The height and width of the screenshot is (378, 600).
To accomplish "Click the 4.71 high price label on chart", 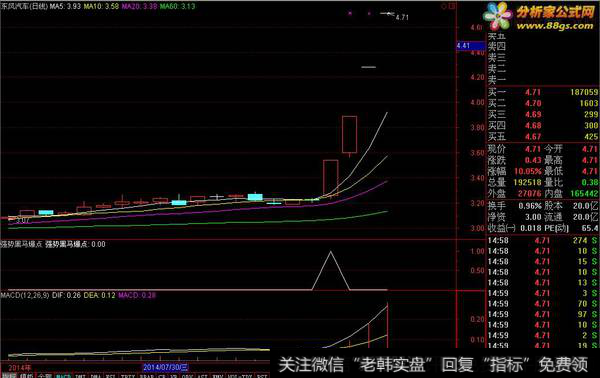I will point(402,17).
